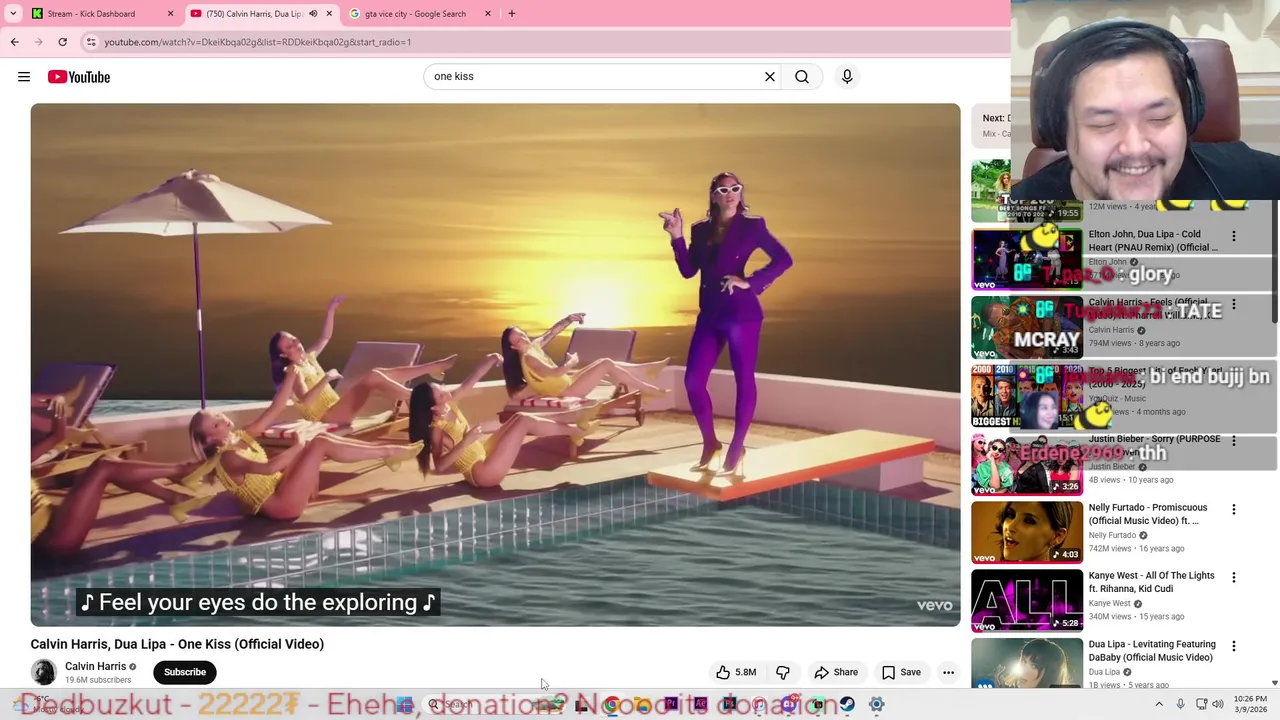Open more actions menu below video
1280x720 pixels.
[948, 672]
